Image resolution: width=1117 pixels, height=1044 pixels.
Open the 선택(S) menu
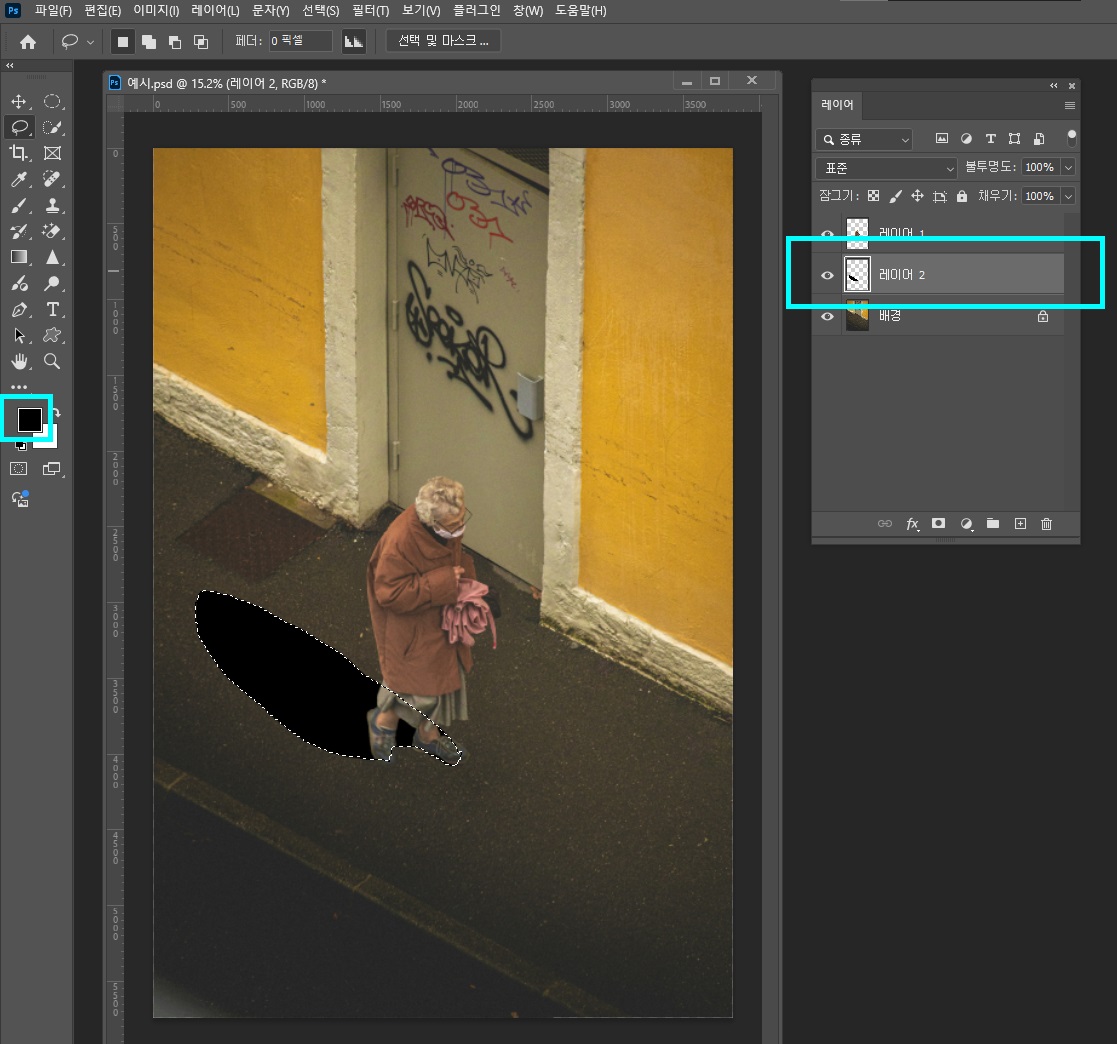(321, 11)
